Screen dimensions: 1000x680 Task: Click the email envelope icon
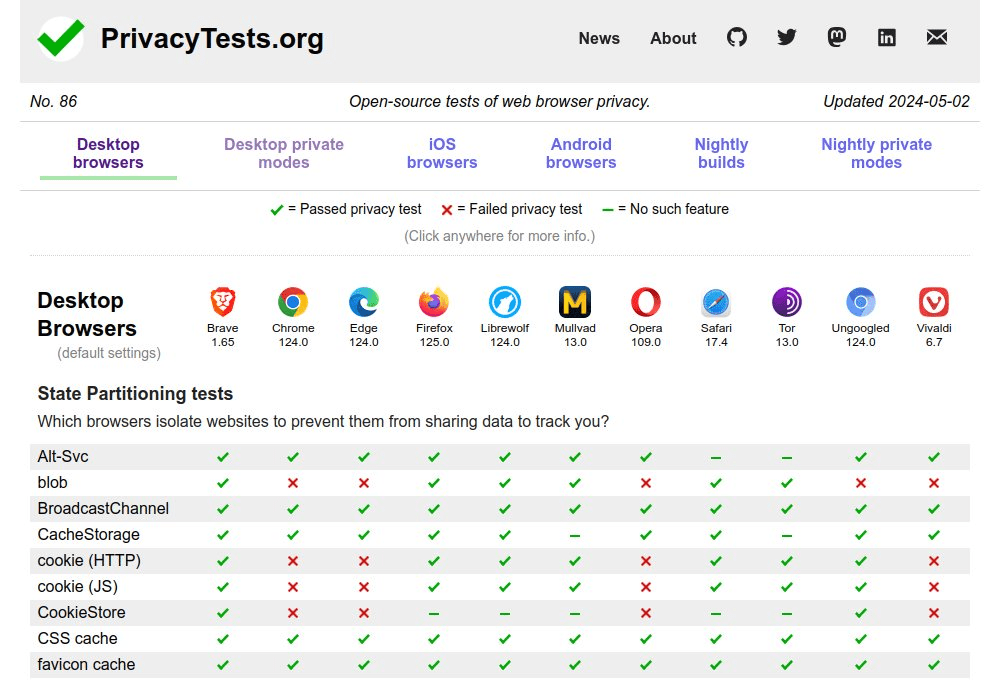[937, 38]
